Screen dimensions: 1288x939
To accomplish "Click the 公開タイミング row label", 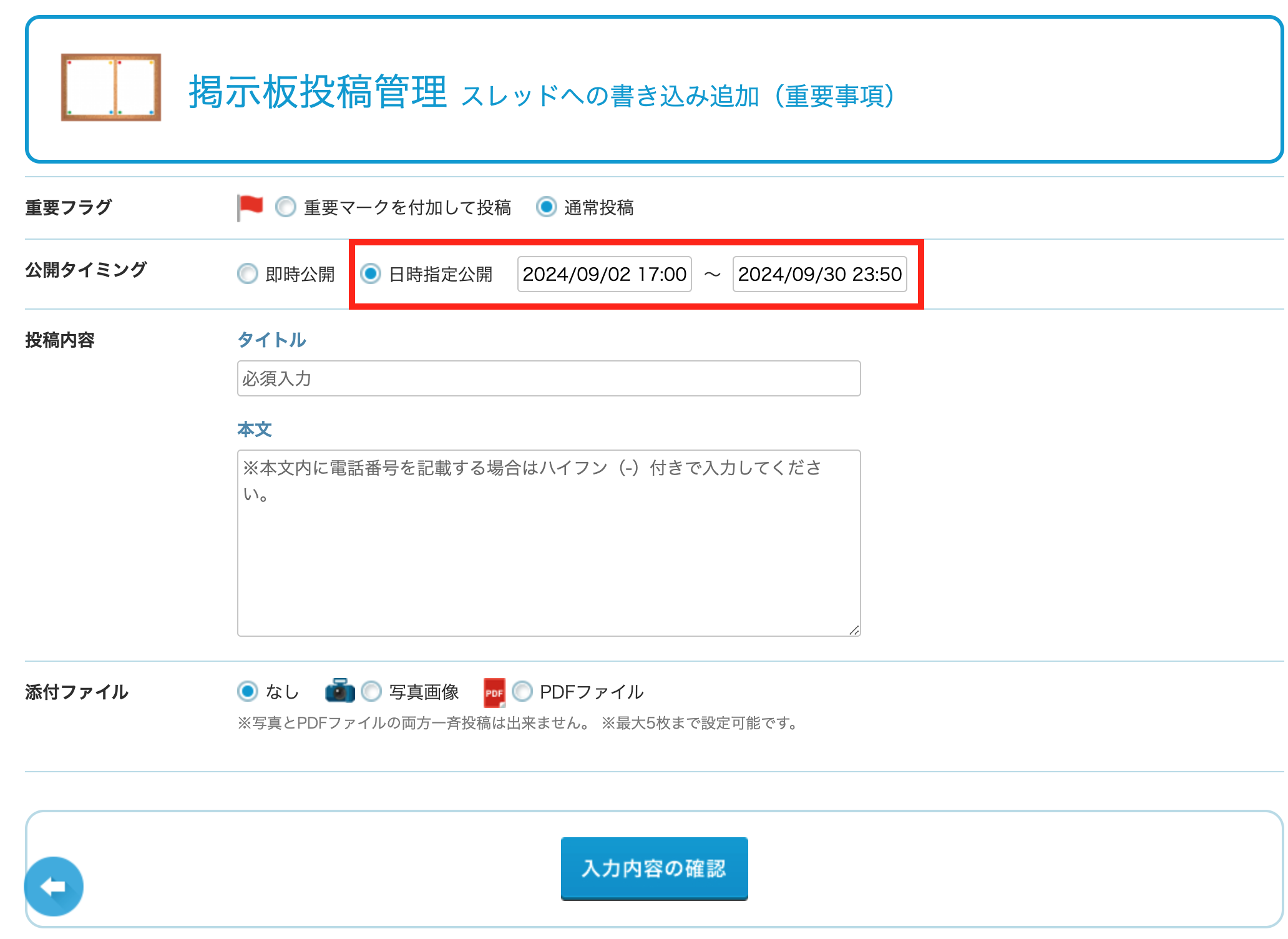I will [x=86, y=270].
